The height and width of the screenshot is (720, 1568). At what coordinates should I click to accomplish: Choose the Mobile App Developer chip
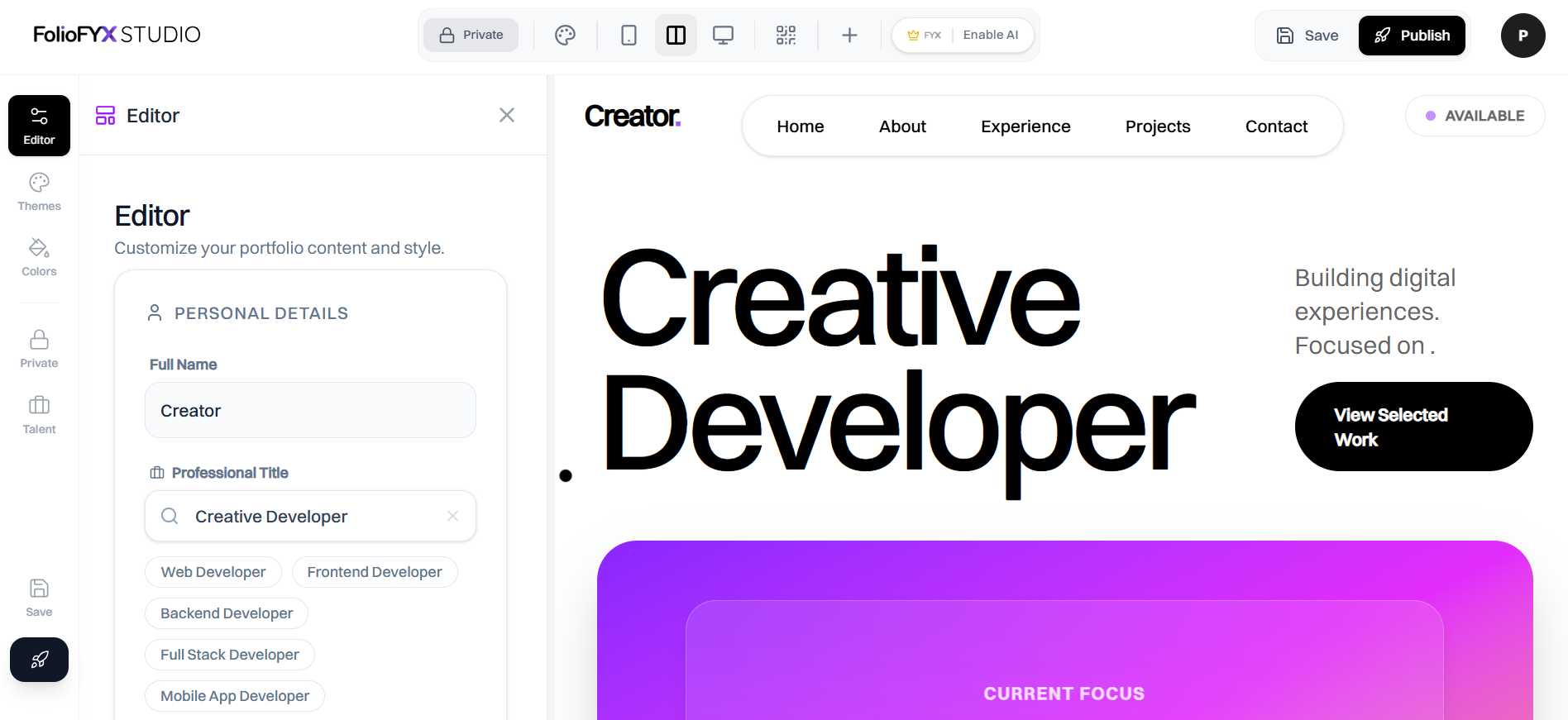235,696
